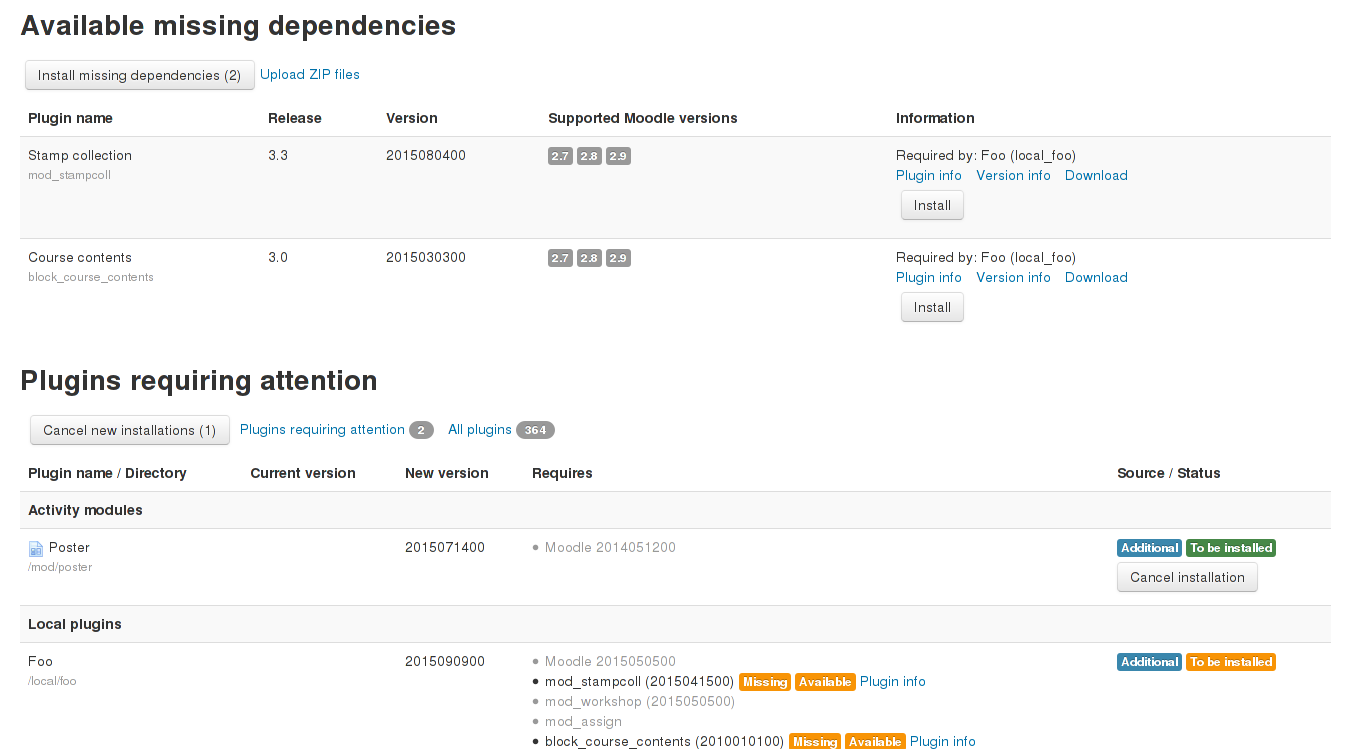Click Required by: Foo text for Stamp collection
1350x749 pixels.
coord(986,155)
